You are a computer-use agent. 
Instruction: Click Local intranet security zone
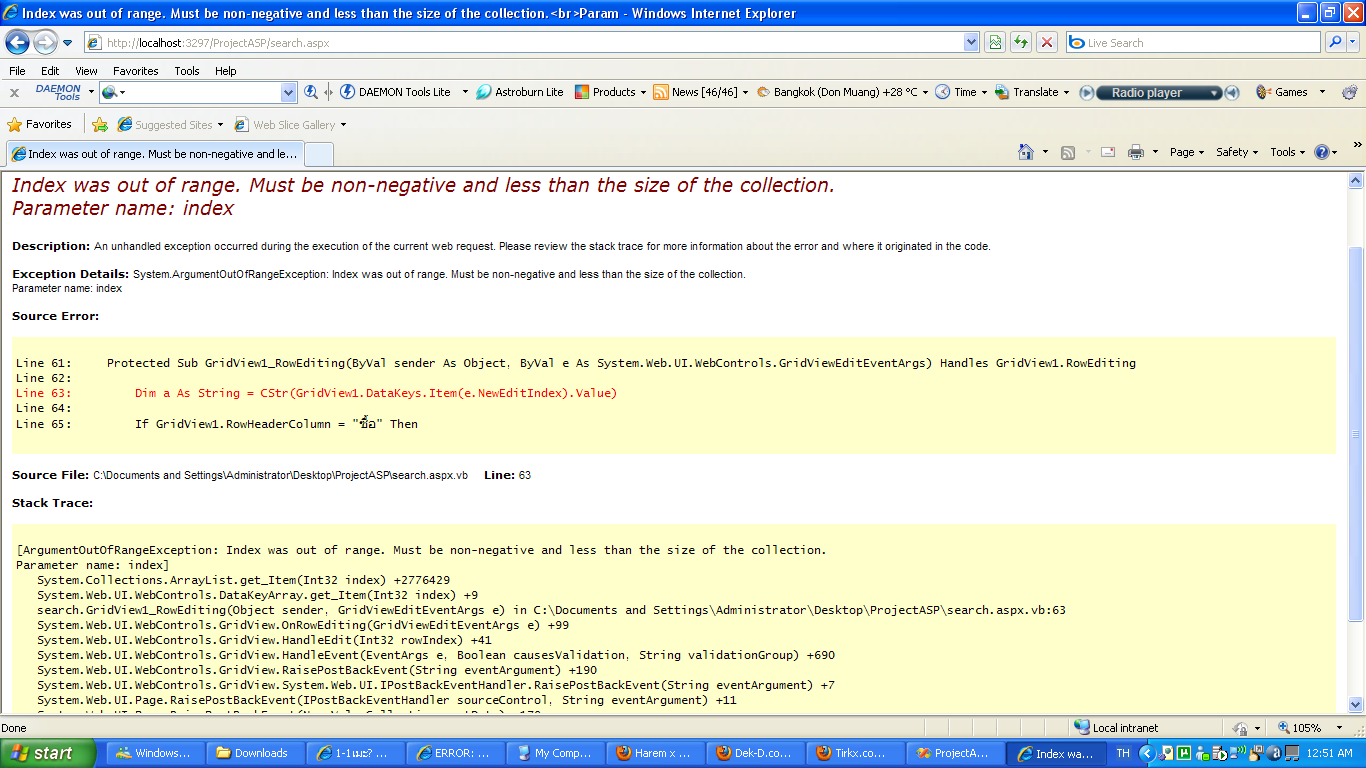click(x=1116, y=728)
